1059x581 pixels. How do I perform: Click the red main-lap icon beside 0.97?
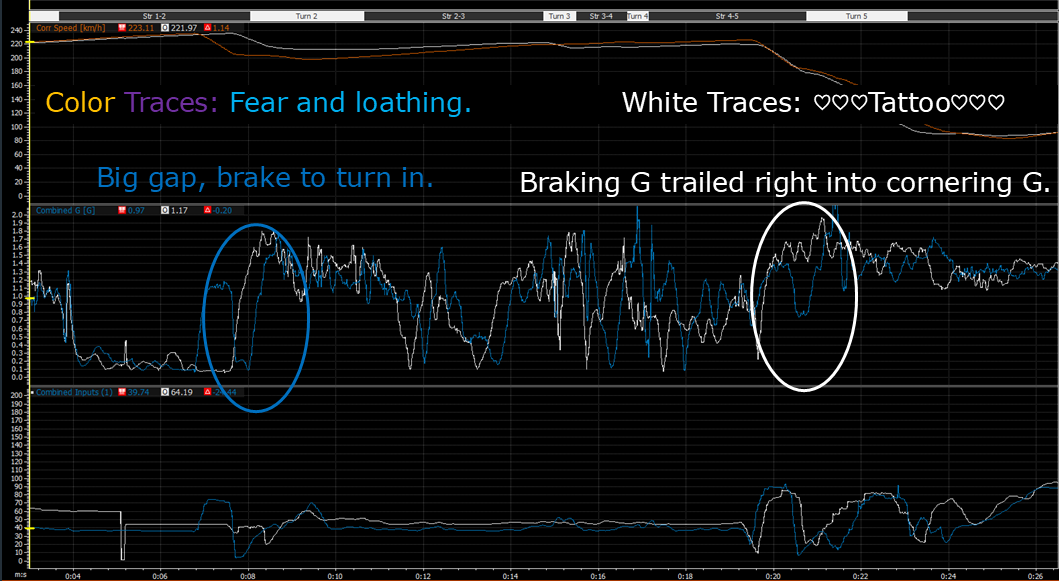(x=122, y=210)
